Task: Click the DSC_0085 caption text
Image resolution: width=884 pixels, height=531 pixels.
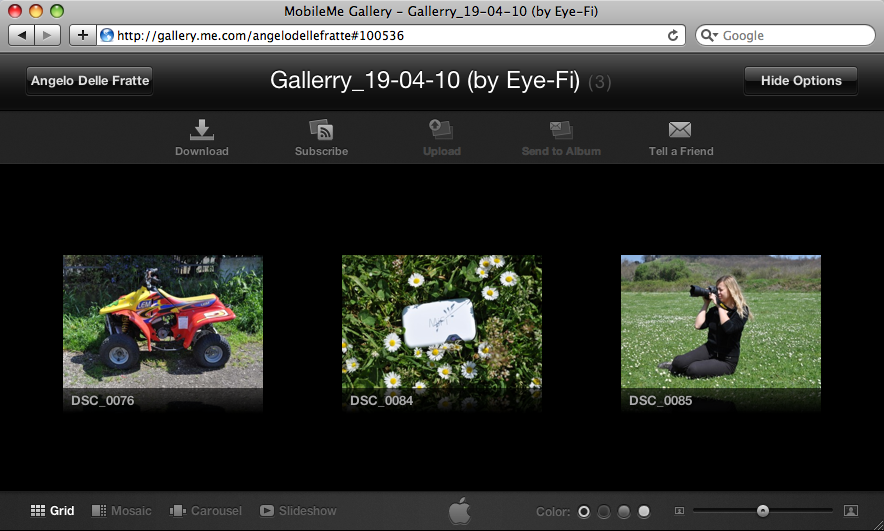Action: (x=661, y=401)
